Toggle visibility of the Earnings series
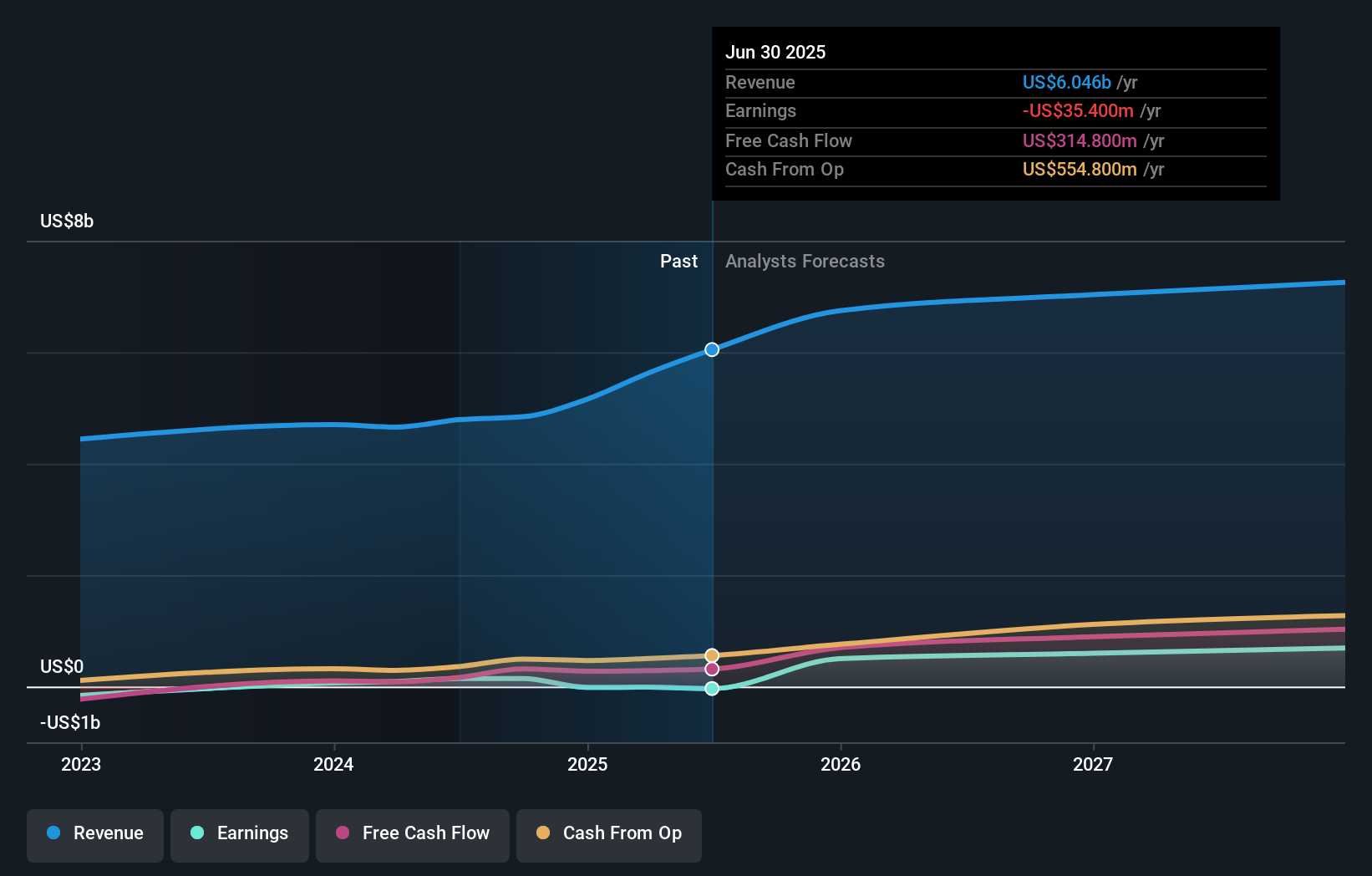Screen dimensions: 1372x876 pos(239,835)
